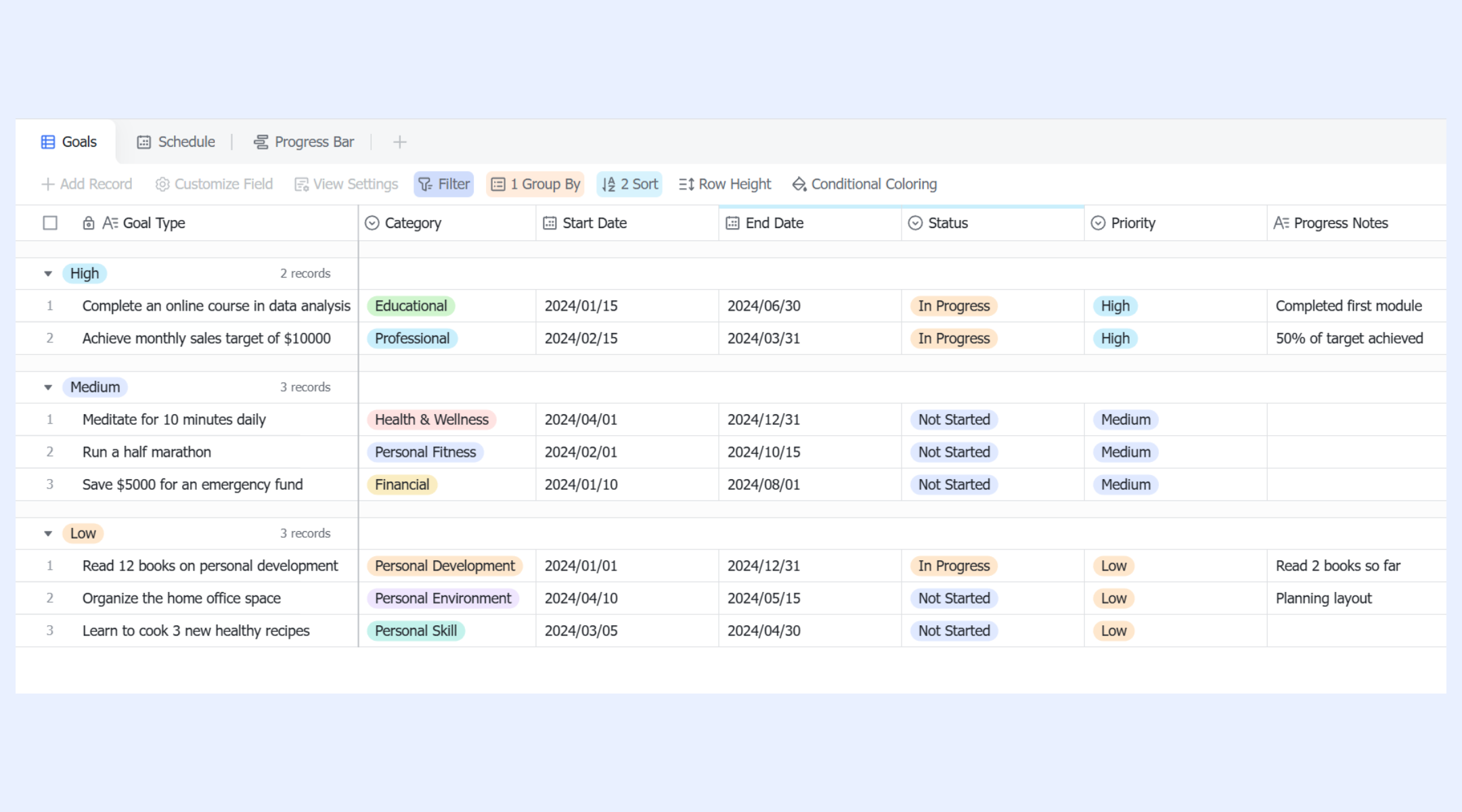This screenshot has height=812, width=1462.
Task: Click the Educational category tag
Action: click(x=411, y=306)
